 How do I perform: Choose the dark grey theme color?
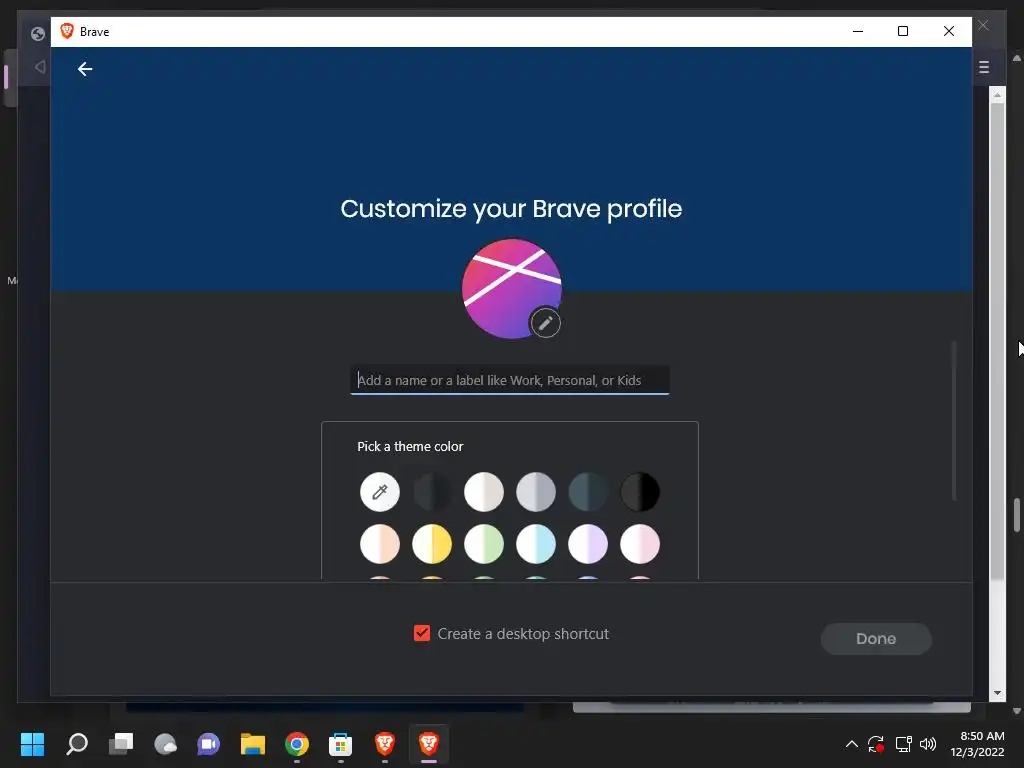[x=432, y=492]
